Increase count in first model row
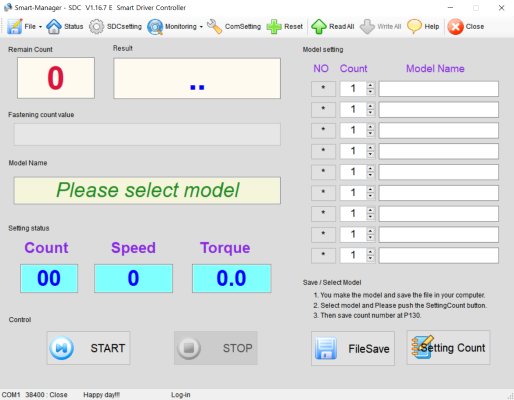This screenshot has height=400, width=514. coord(370,86)
